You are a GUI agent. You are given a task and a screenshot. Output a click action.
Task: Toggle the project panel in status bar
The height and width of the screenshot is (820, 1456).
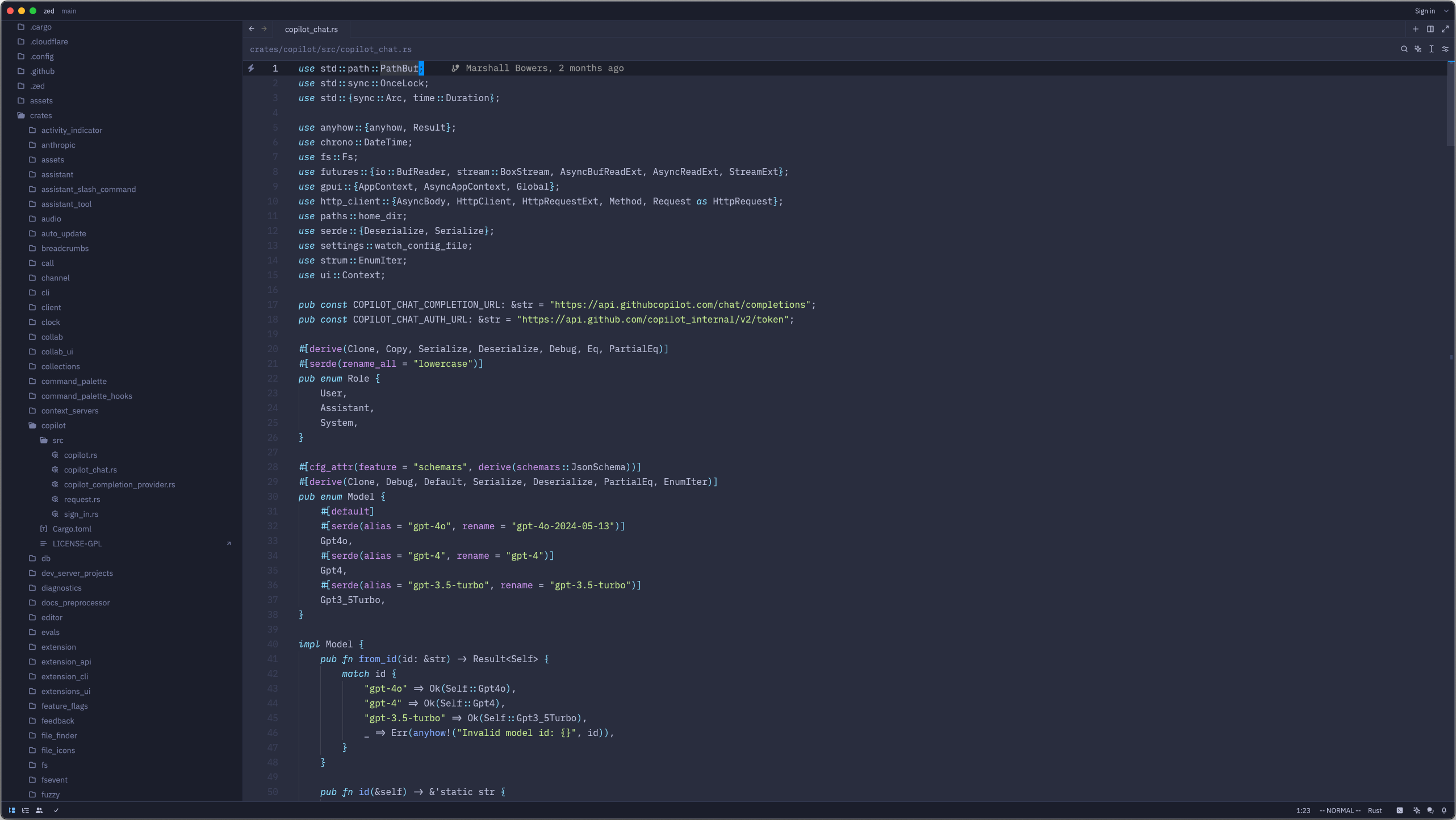pos(11,810)
